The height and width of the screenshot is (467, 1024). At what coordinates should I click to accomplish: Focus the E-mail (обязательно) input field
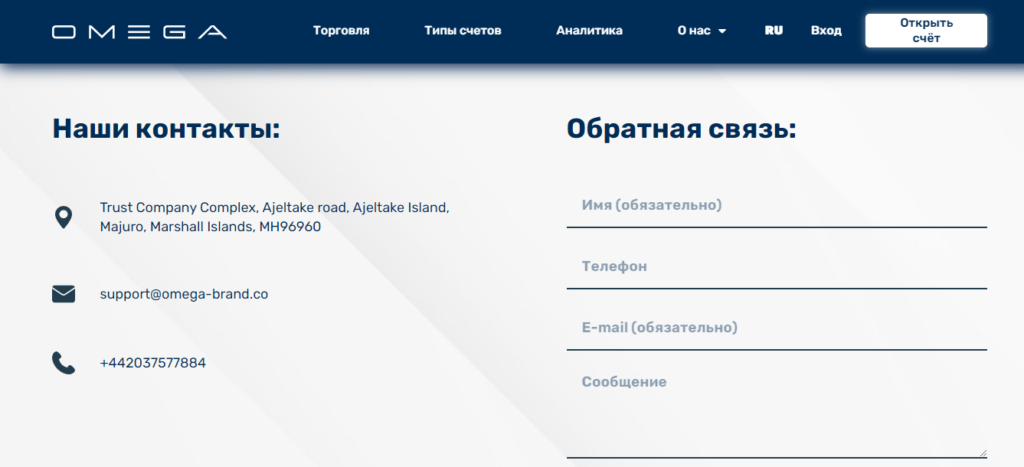tap(776, 328)
